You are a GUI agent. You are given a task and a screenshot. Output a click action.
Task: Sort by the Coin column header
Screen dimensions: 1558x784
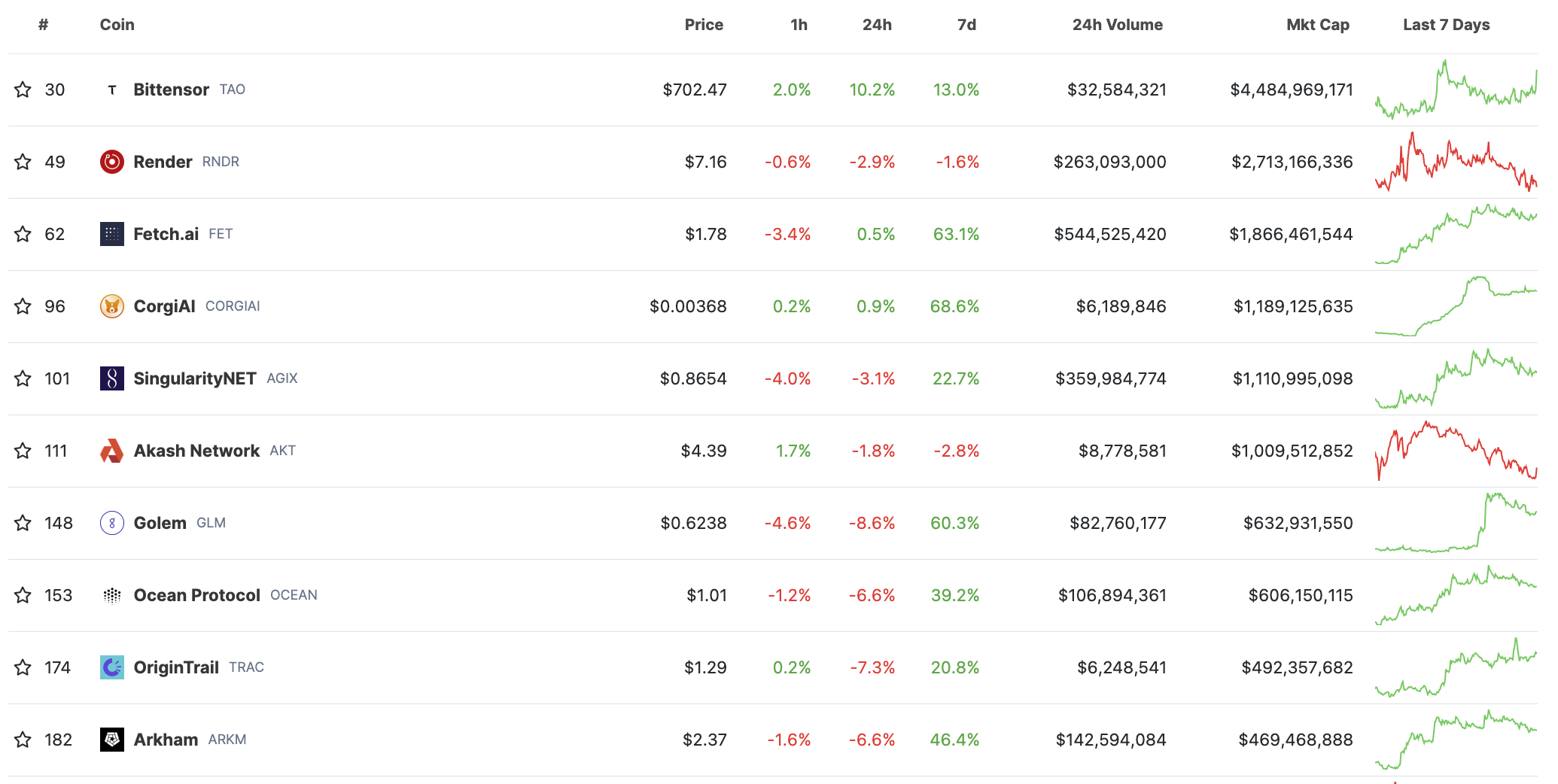pyautogui.click(x=117, y=25)
